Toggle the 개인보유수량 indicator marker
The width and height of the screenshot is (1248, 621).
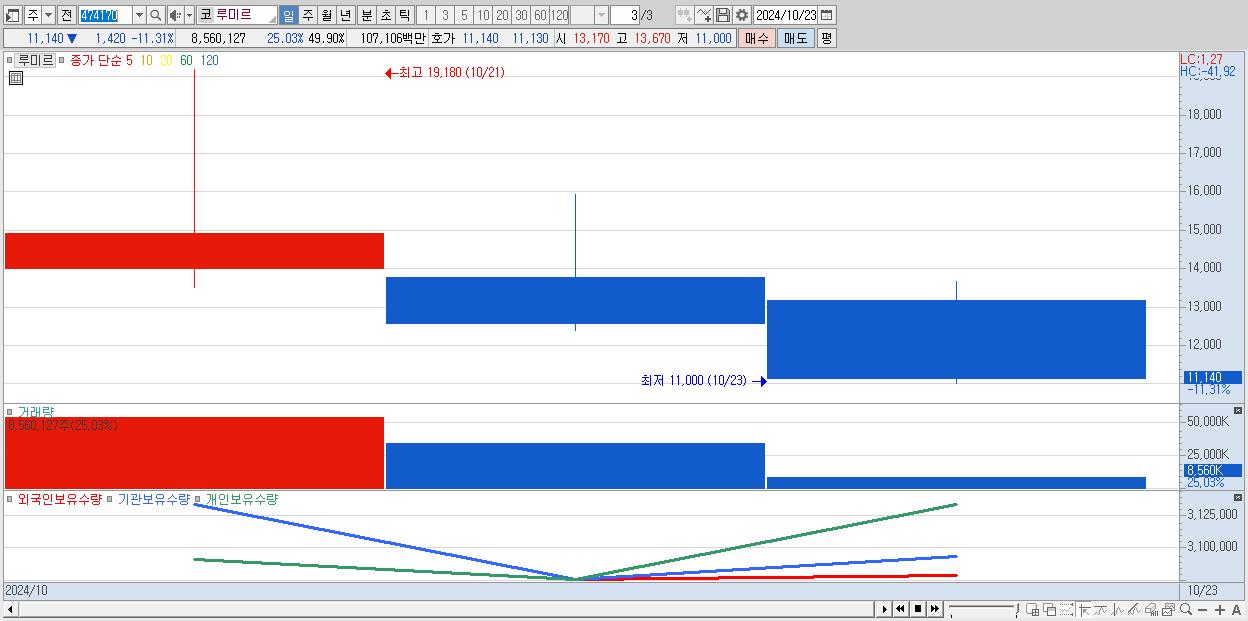[x=198, y=499]
